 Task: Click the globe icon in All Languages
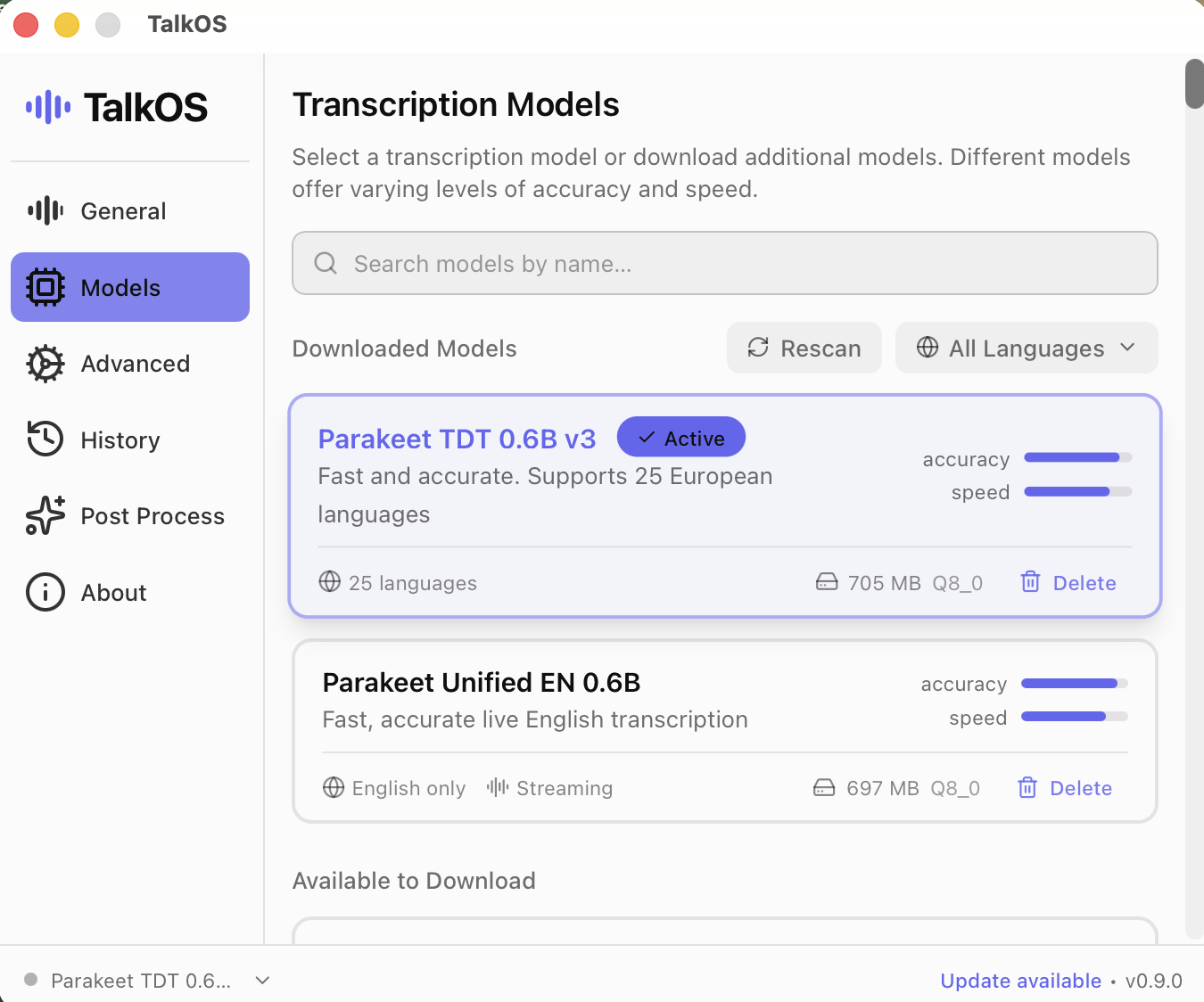click(928, 348)
